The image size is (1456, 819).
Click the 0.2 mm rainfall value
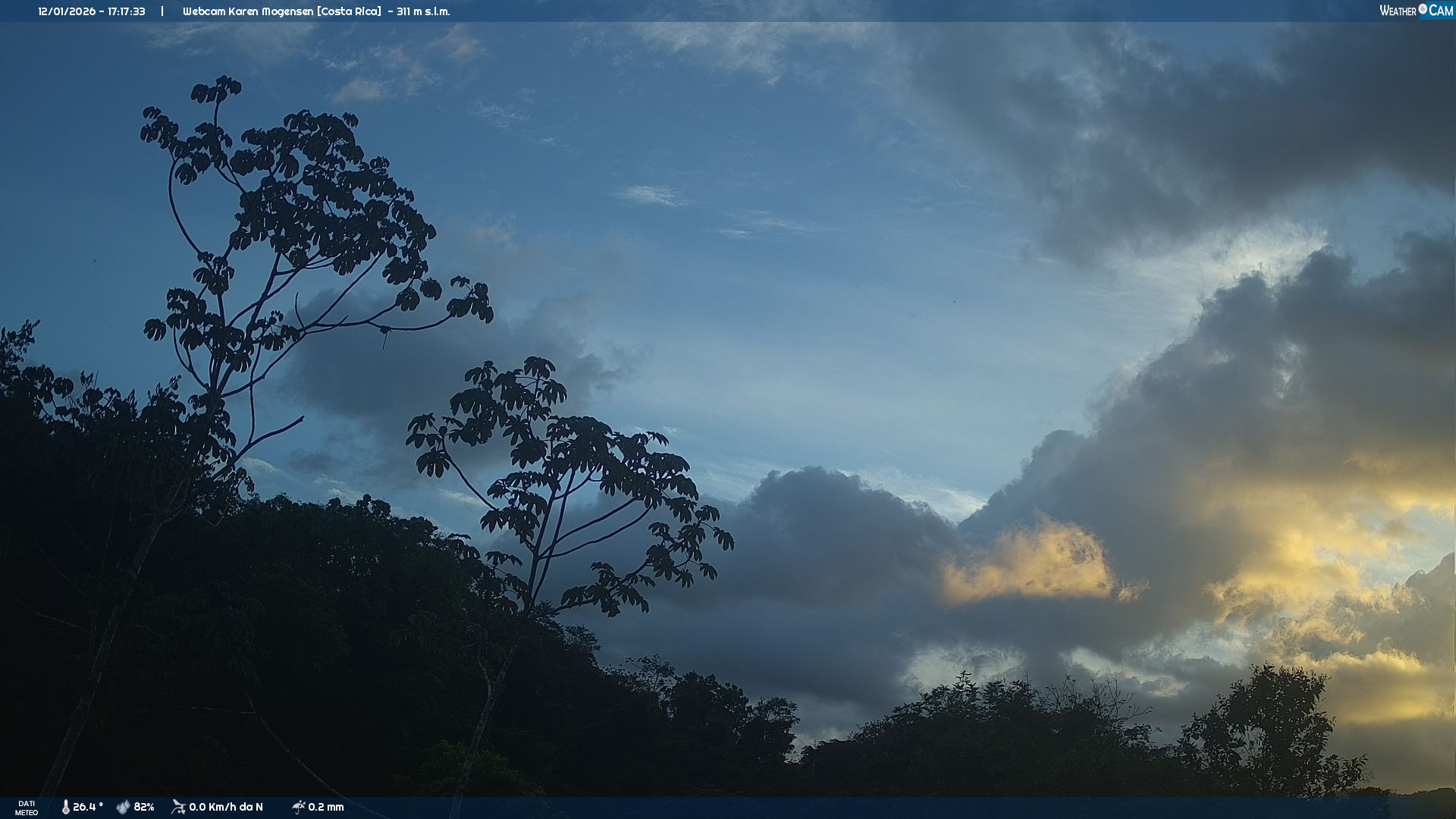pyautogui.click(x=326, y=807)
